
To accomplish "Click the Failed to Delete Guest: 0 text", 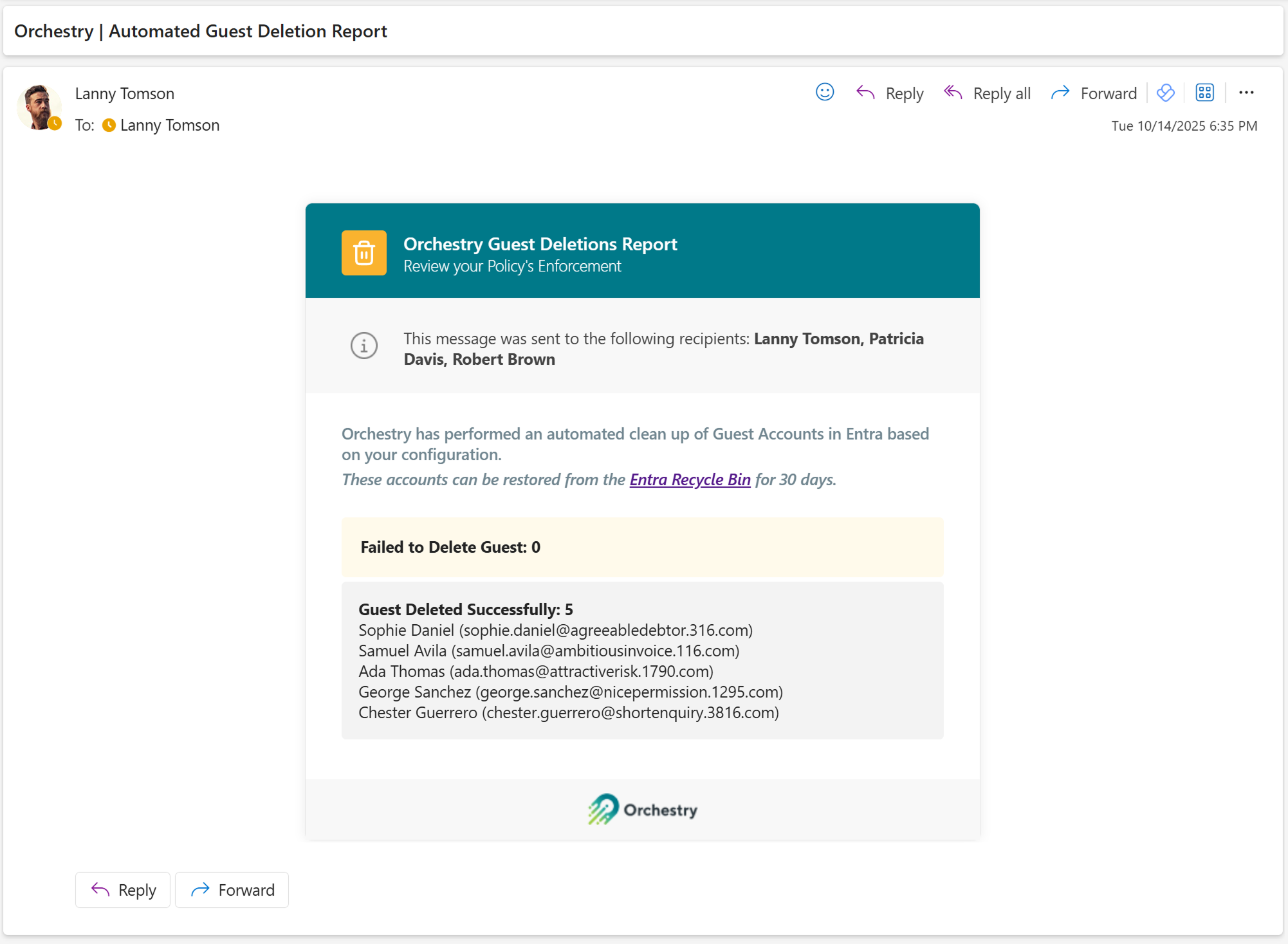I will pyautogui.click(x=450, y=547).
